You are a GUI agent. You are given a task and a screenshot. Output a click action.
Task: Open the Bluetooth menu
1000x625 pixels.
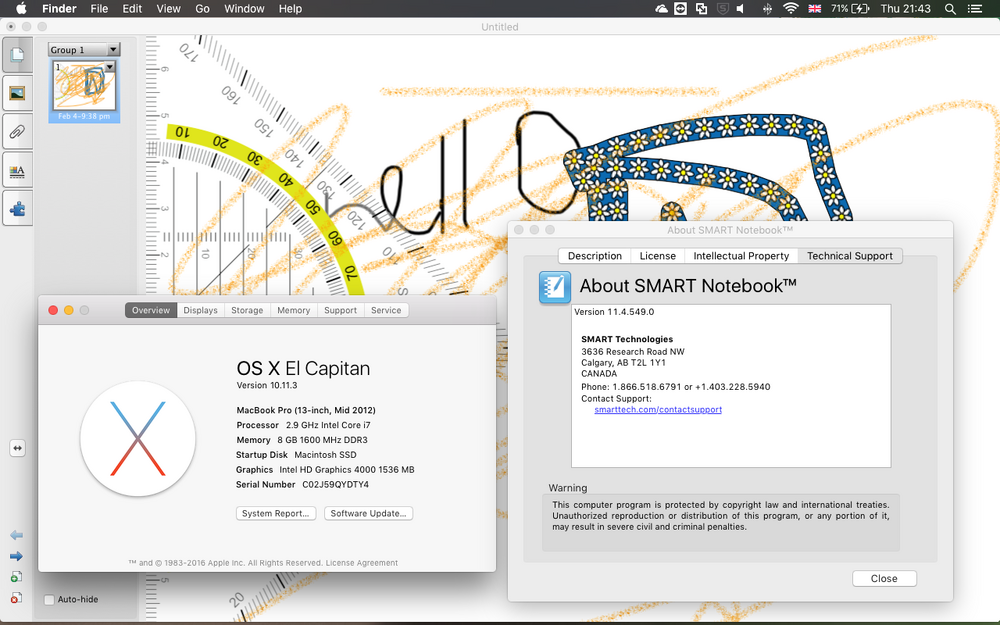[767, 8]
